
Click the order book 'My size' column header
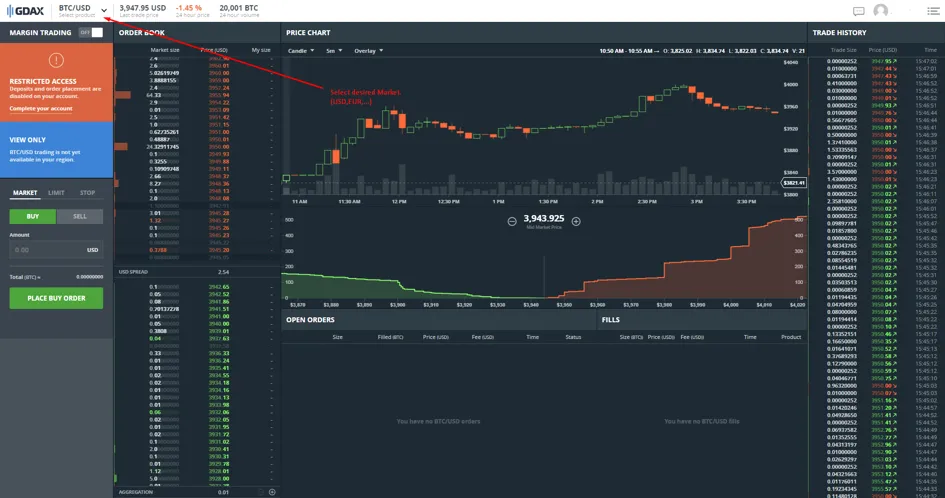[261, 50]
